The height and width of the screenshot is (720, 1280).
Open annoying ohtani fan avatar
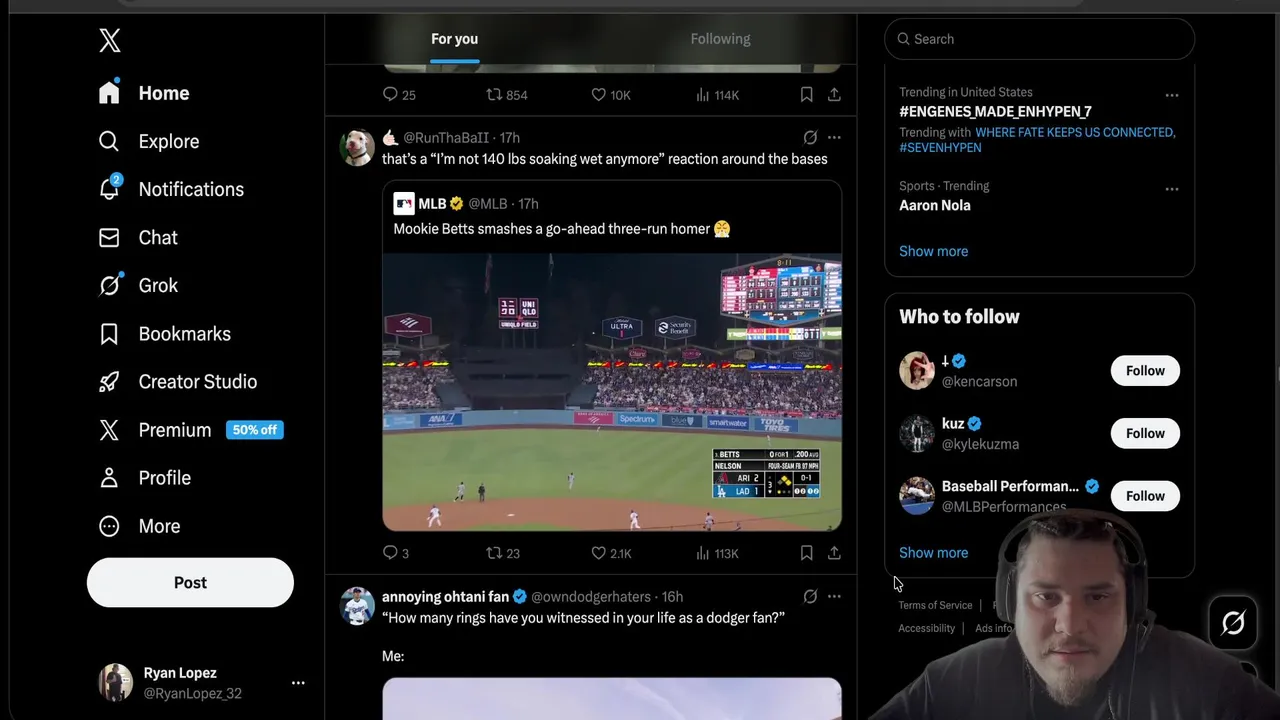tap(357, 606)
